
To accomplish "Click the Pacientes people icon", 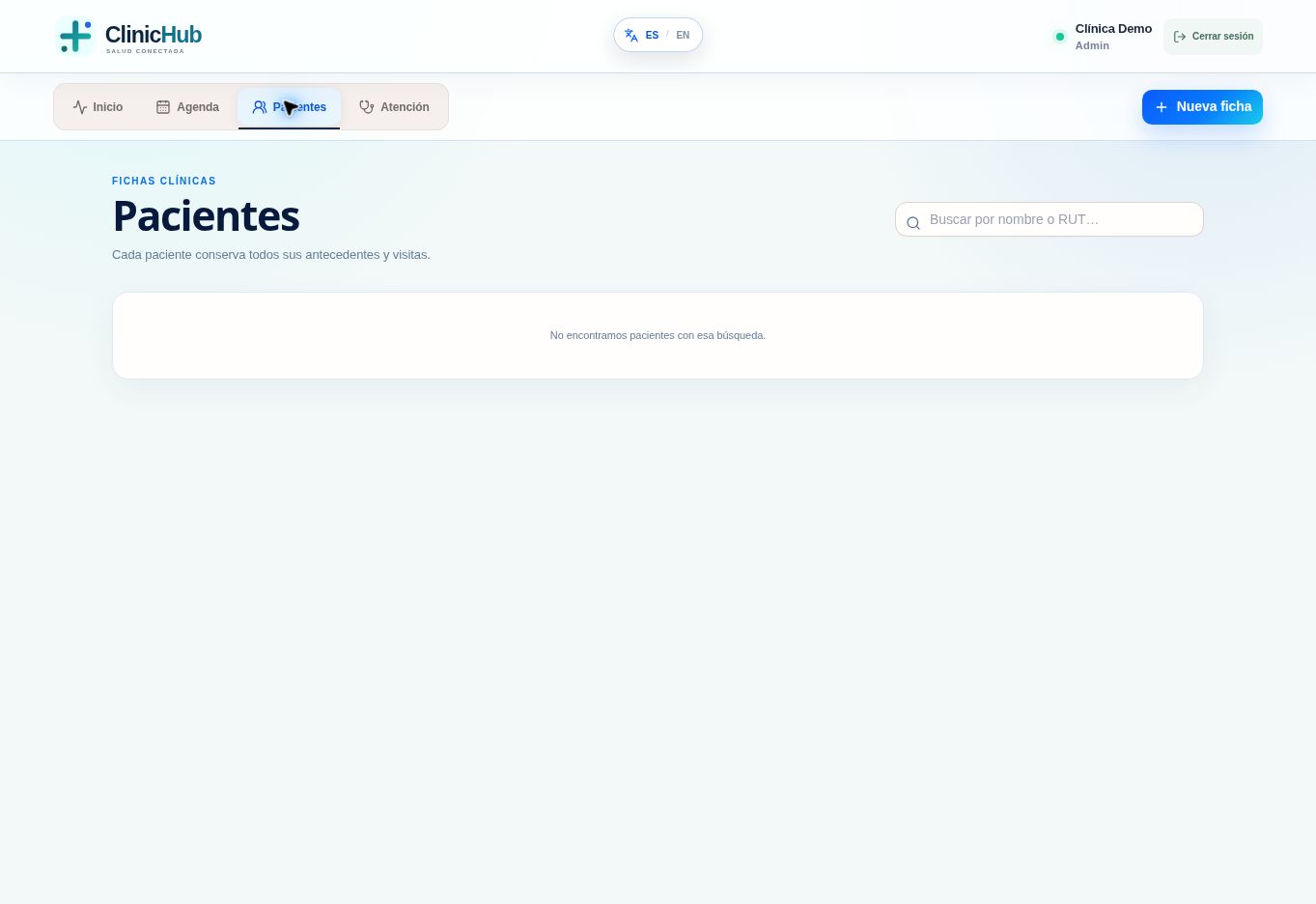I will [x=260, y=107].
